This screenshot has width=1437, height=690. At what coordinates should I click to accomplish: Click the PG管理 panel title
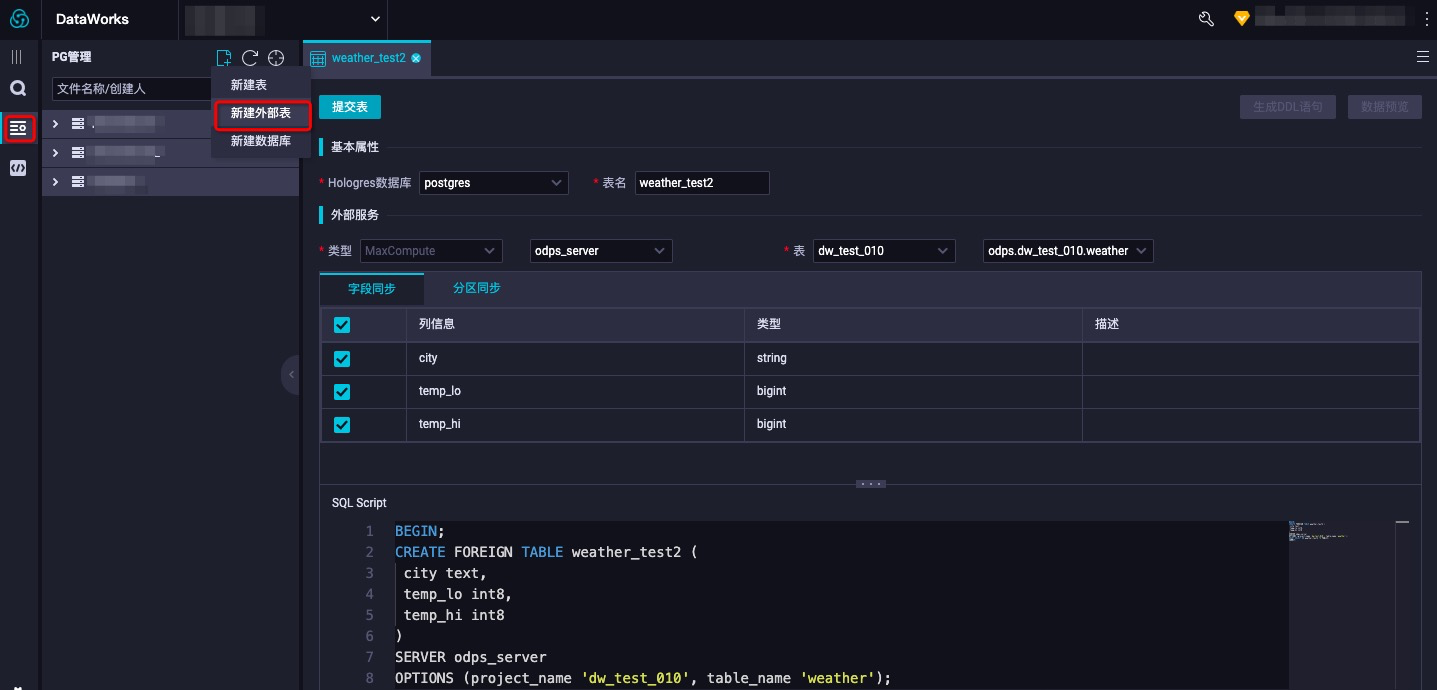[x=72, y=58]
